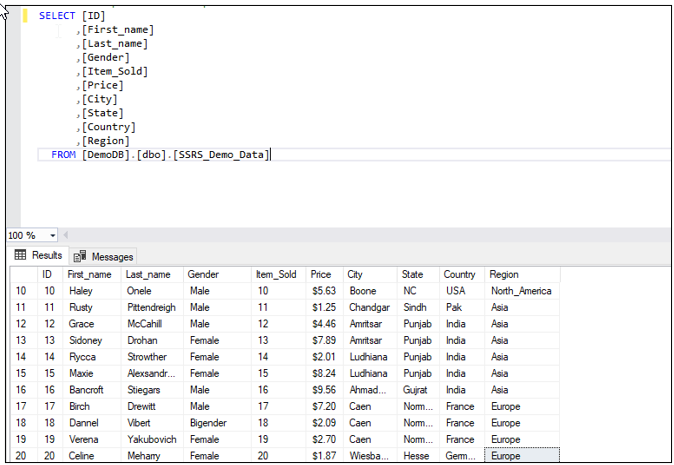The image size is (674, 465).
Task: Click the Hesse state cell
Action: pyautogui.click(x=418, y=456)
